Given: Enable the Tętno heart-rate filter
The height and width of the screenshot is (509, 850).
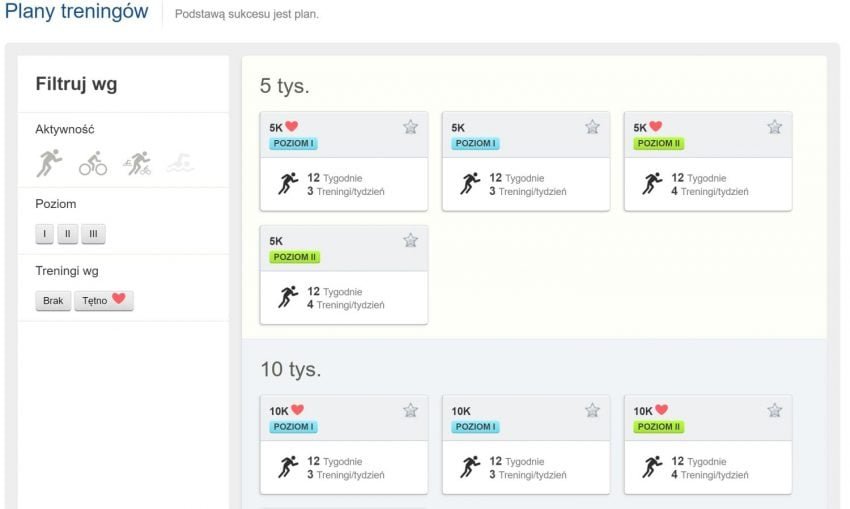Looking at the screenshot, I should [103, 300].
